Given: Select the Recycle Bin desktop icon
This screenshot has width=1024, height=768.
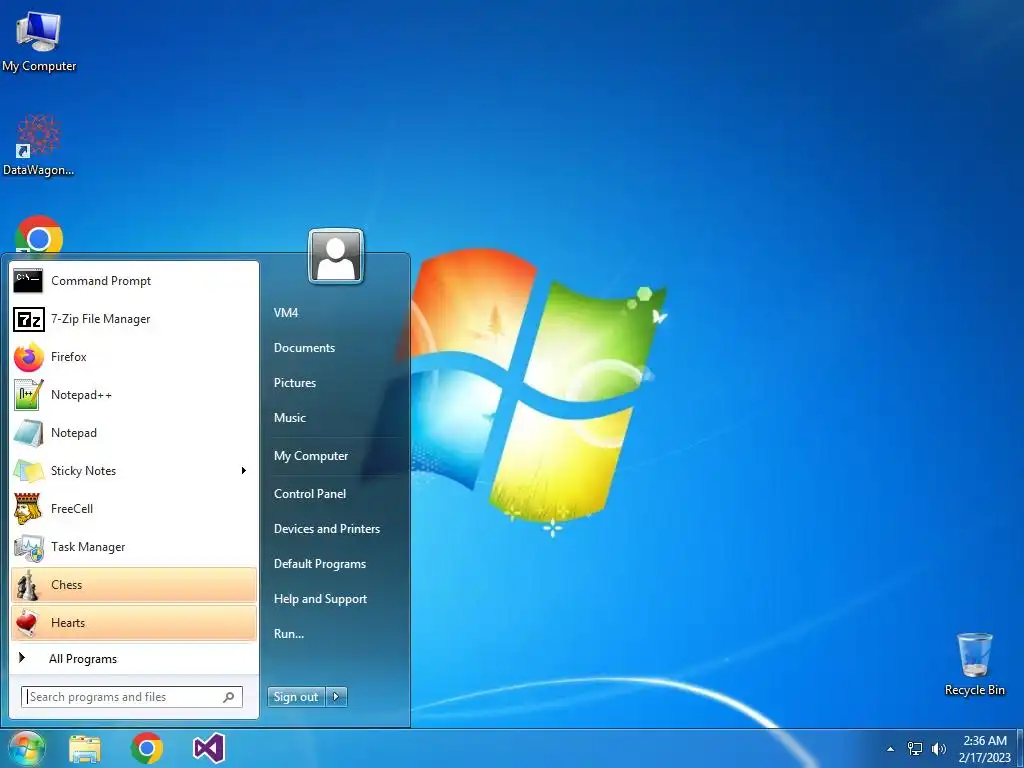Looking at the screenshot, I should click(x=974, y=664).
